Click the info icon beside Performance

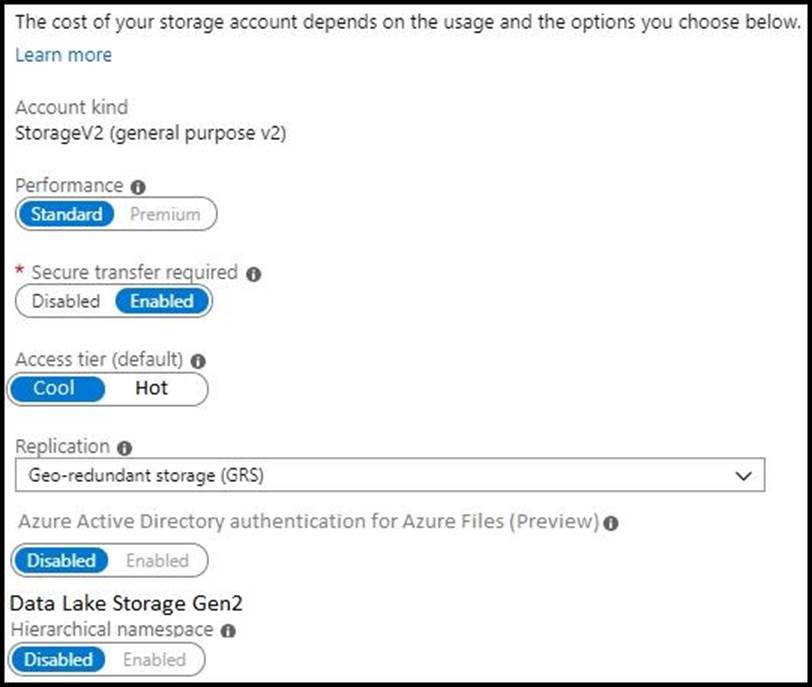tap(138, 187)
